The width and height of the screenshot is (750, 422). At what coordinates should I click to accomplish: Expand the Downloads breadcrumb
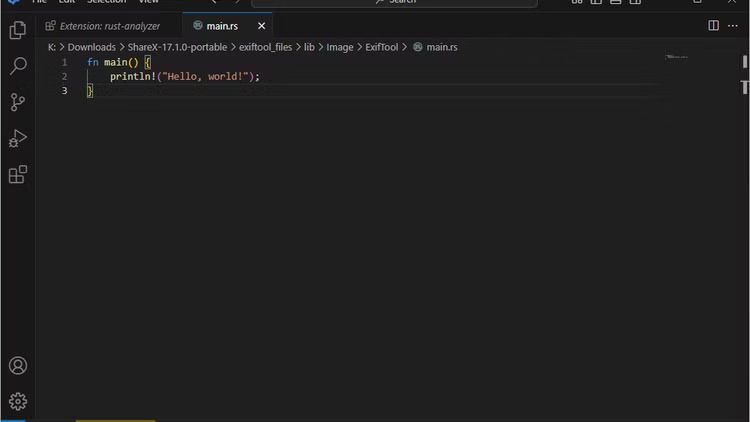pyautogui.click(x=91, y=47)
